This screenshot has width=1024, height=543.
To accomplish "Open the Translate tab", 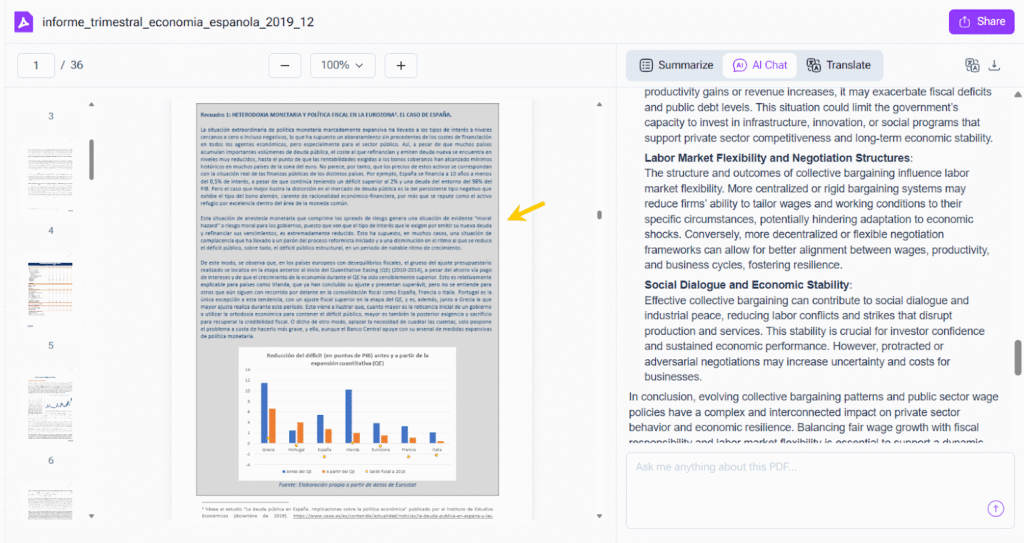I will tap(838, 65).
